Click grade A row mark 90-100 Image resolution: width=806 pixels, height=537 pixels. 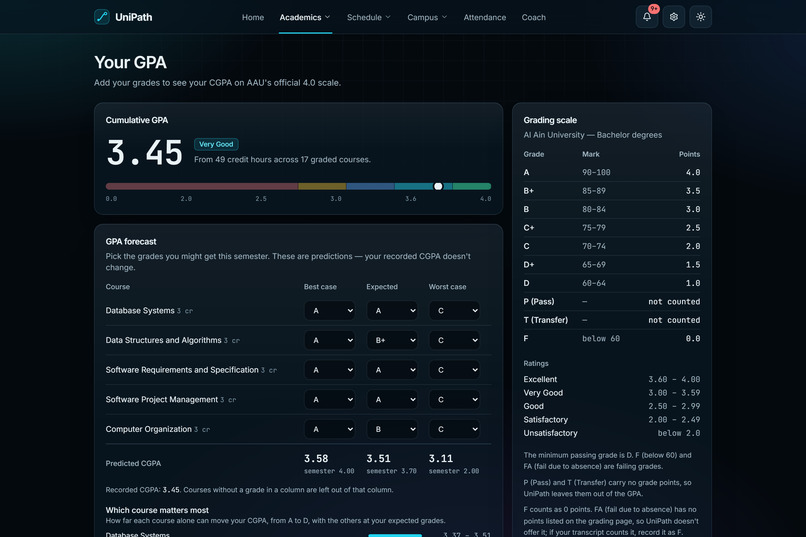coord(596,173)
